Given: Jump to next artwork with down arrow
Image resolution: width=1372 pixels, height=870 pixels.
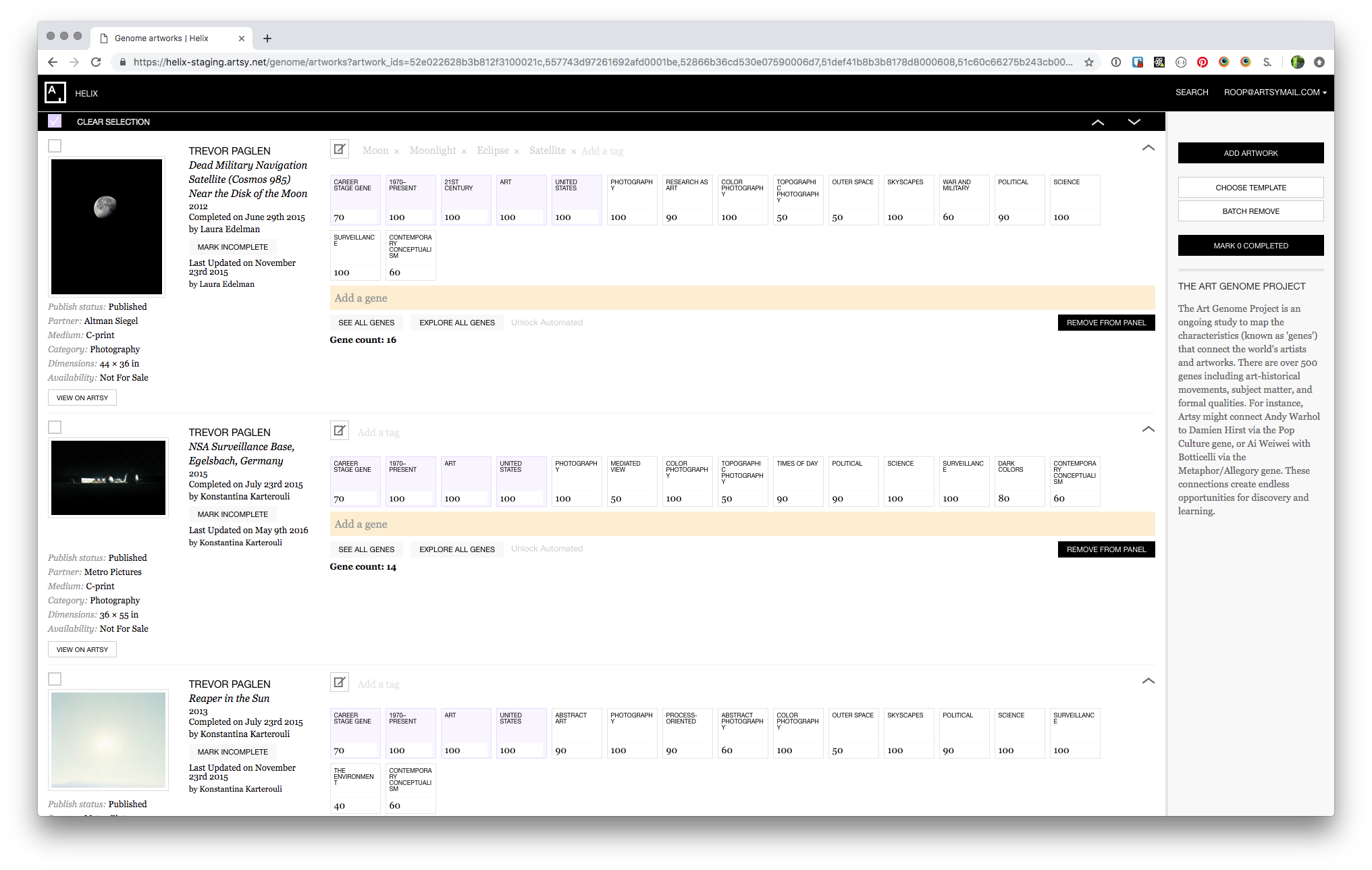Looking at the screenshot, I should (x=1134, y=122).
